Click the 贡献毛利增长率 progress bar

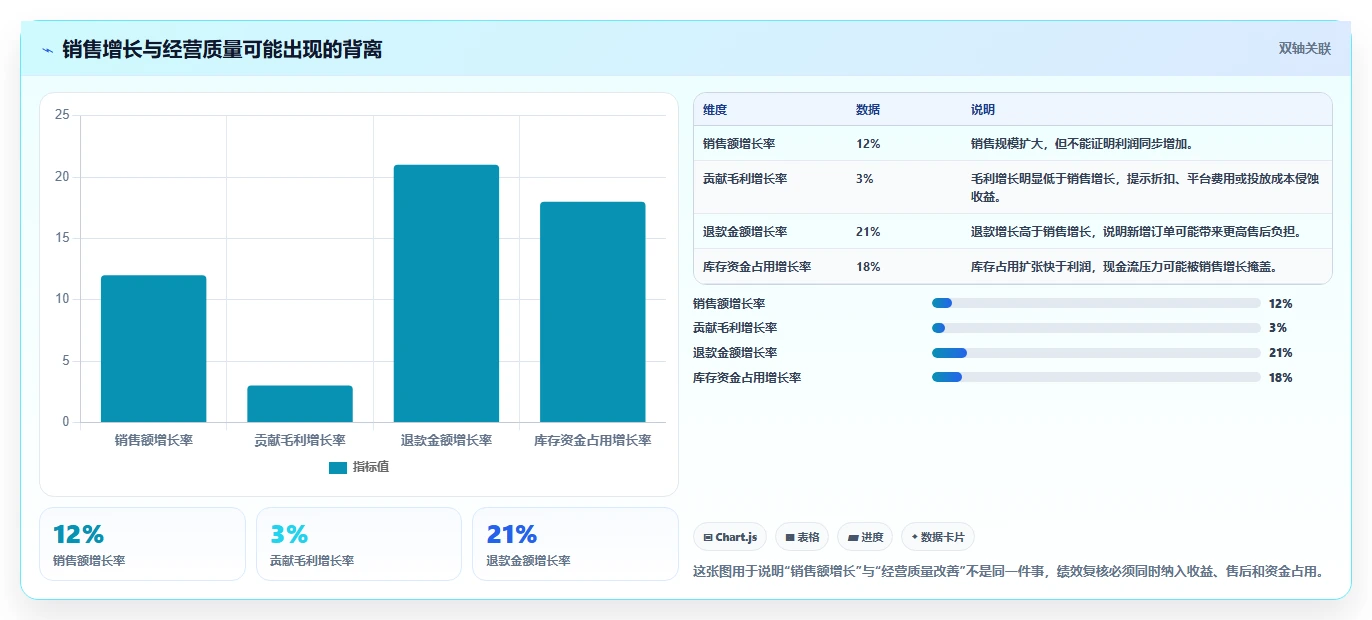1096,328
